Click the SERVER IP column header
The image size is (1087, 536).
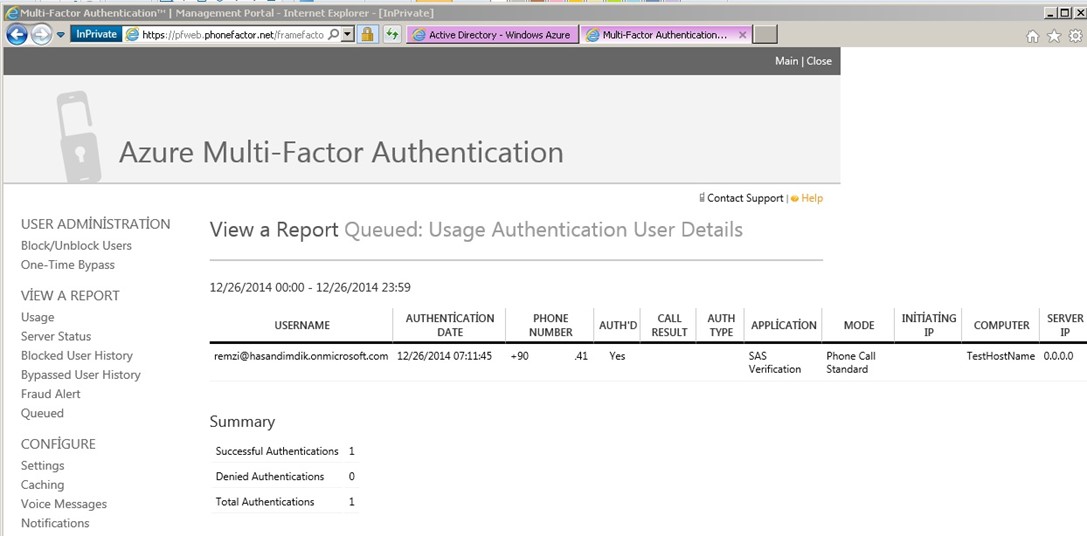point(1066,325)
